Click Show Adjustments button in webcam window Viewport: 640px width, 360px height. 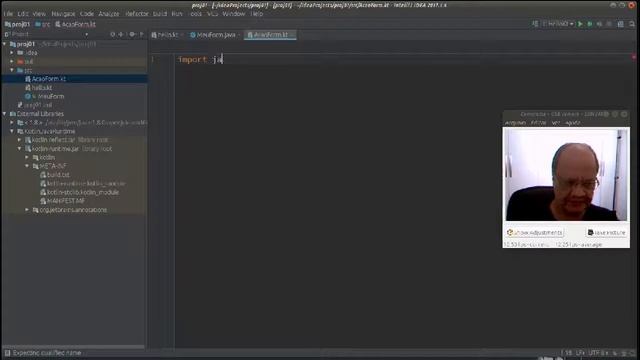click(535, 233)
